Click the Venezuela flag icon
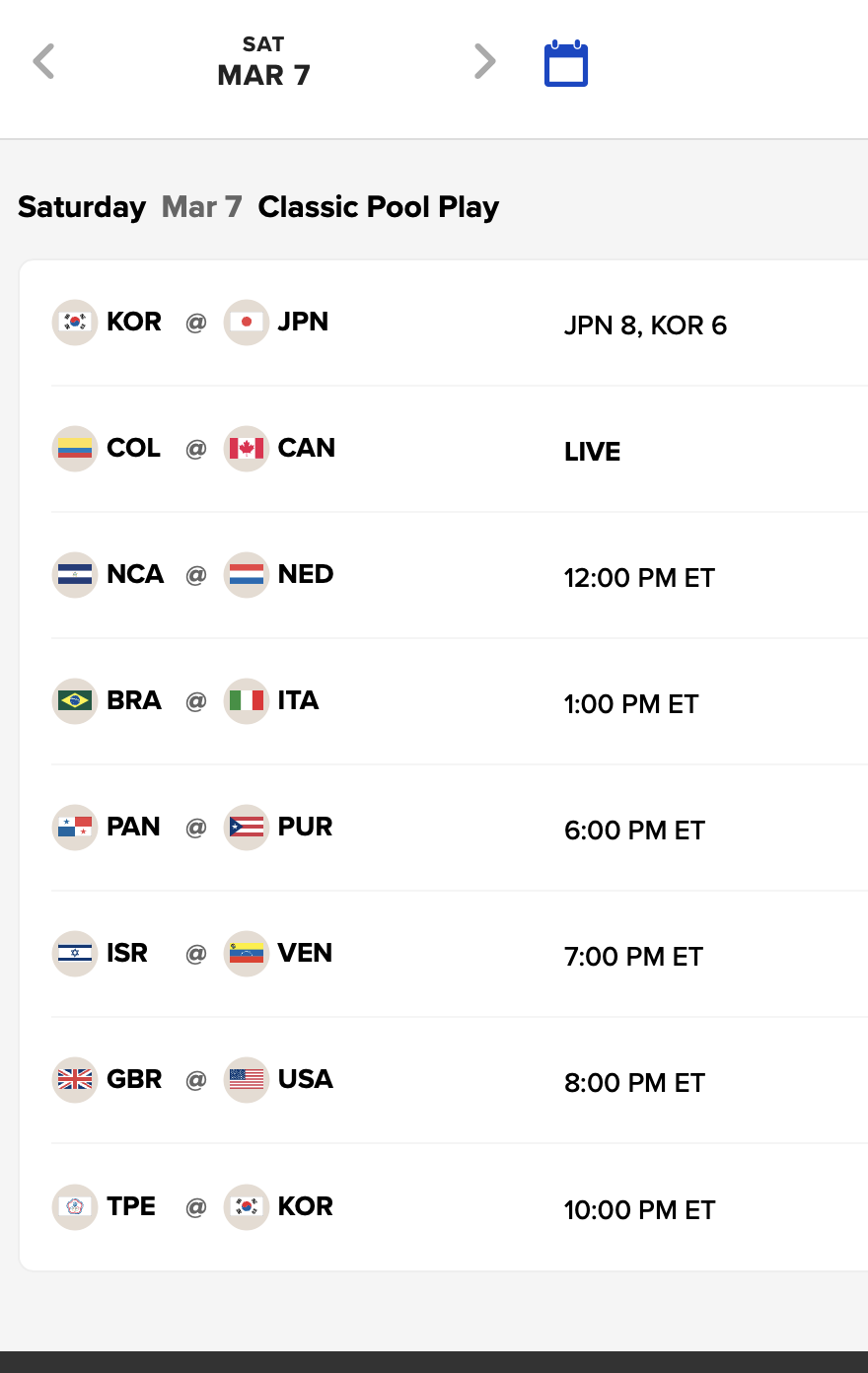This screenshot has height=1373, width=868. pos(247,954)
